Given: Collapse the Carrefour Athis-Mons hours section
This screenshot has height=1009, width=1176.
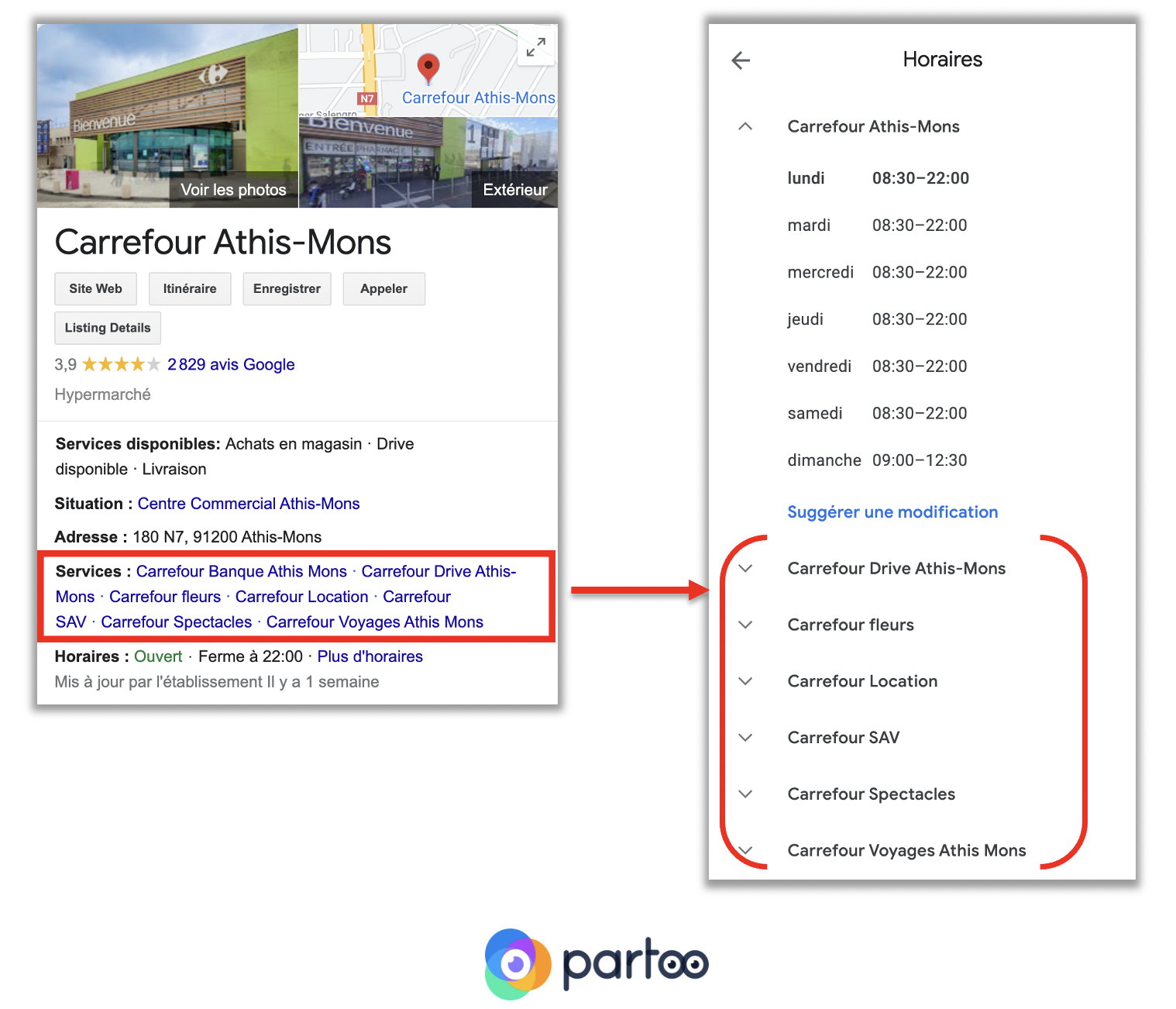Looking at the screenshot, I should coord(745,126).
